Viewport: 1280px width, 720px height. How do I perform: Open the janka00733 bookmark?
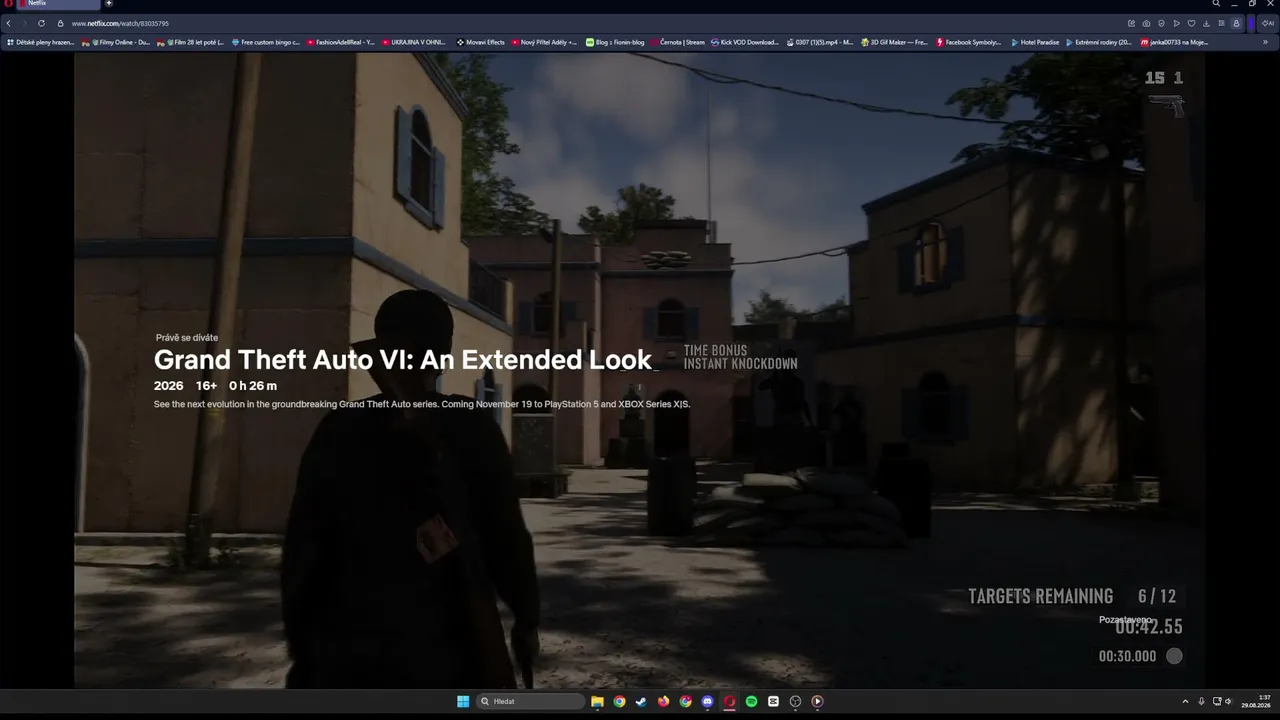pos(1175,42)
